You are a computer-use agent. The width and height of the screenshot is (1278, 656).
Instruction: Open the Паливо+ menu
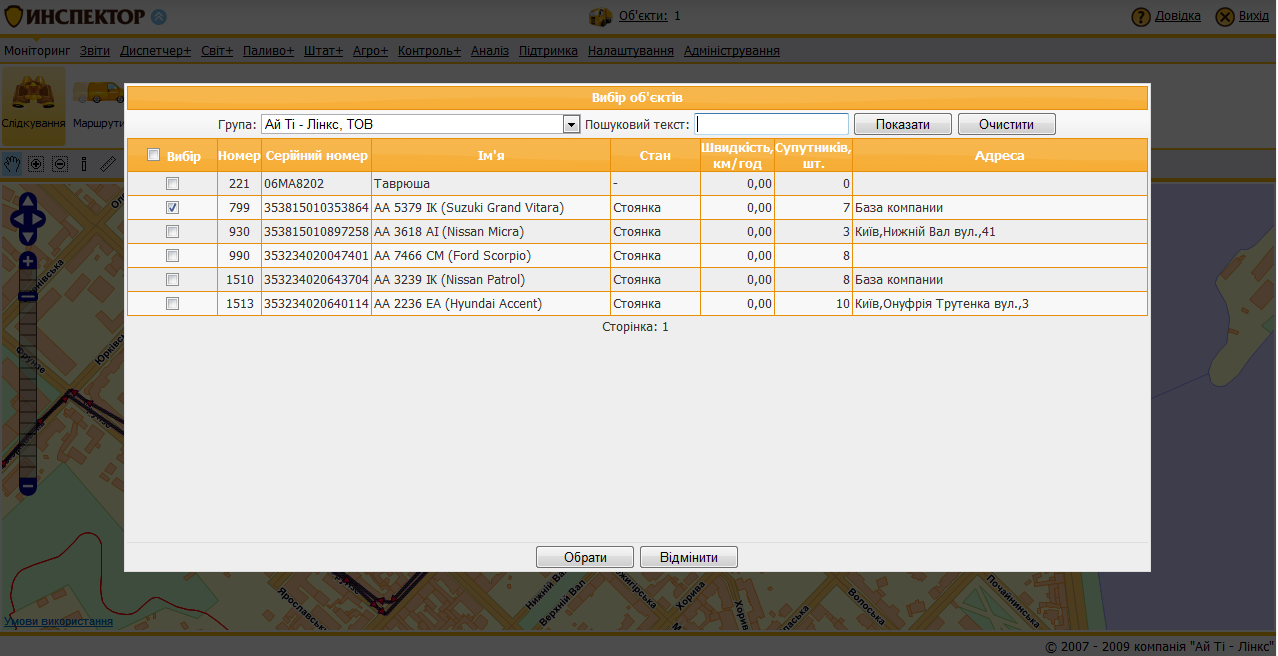(268, 50)
